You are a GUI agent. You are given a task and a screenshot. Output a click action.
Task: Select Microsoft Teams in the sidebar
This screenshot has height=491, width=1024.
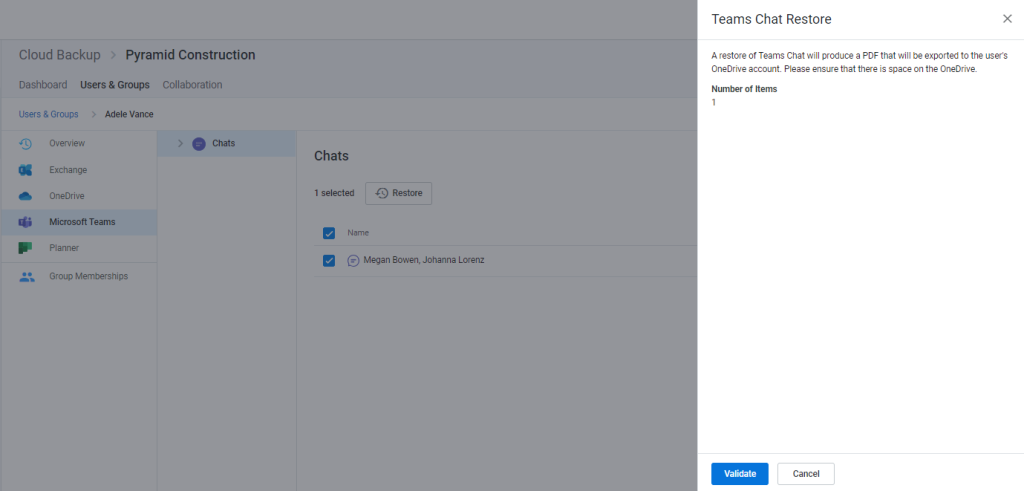point(78,222)
